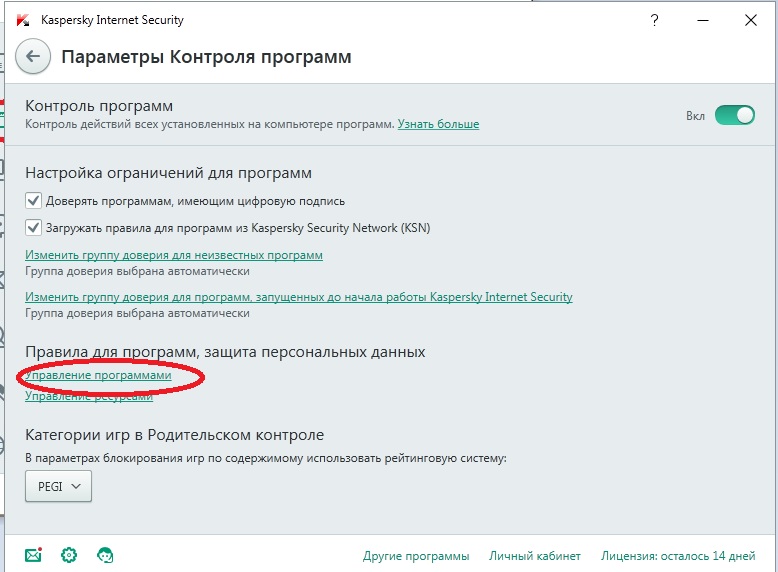778x572 pixels.
Task: Uncheck Загружать правила для программ из KSN
Action: [x=33, y=228]
